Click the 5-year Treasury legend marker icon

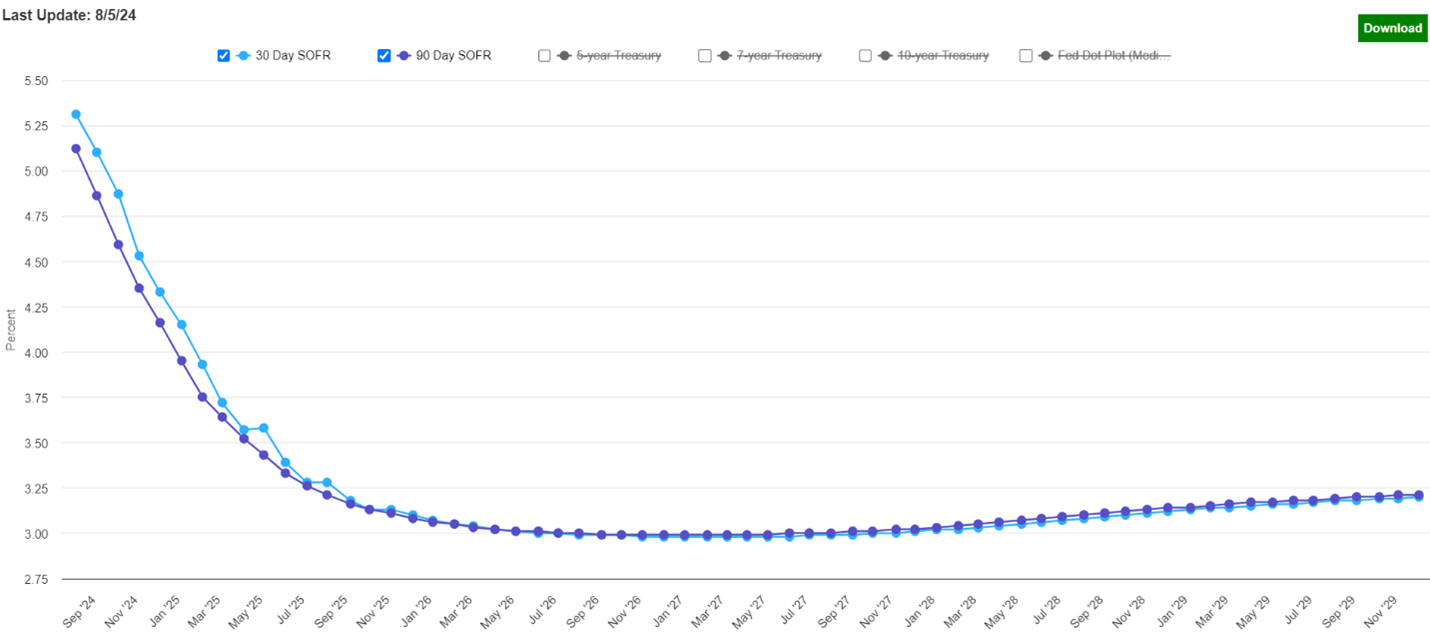565,56
